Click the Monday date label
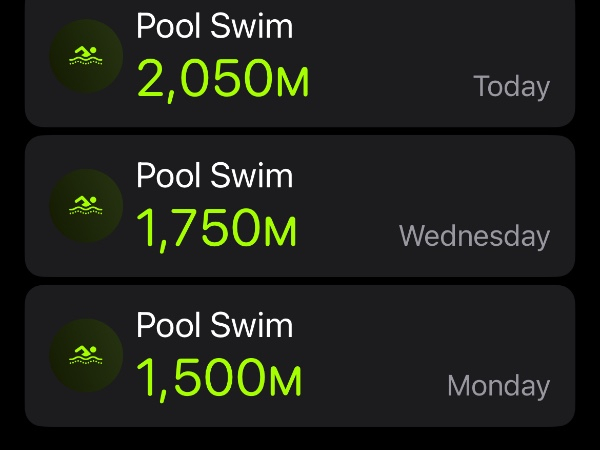The width and height of the screenshot is (600, 450). 498,386
